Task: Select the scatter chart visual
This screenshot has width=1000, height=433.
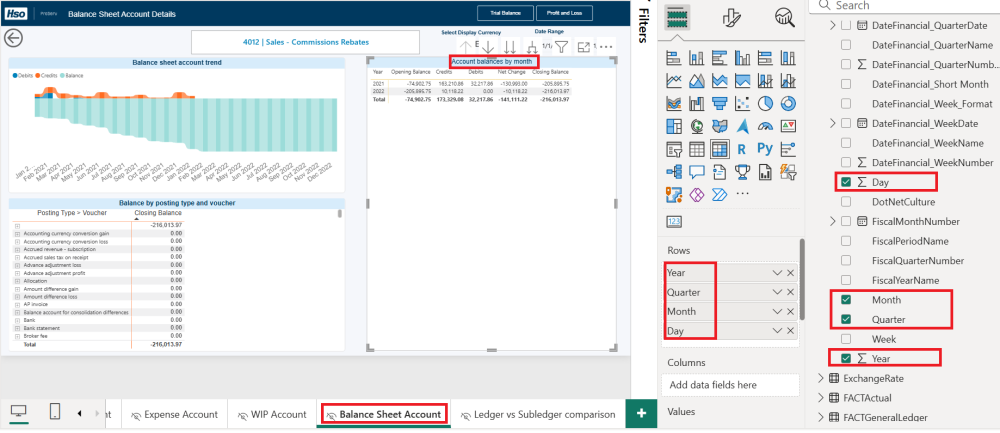Action: coord(743,103)
